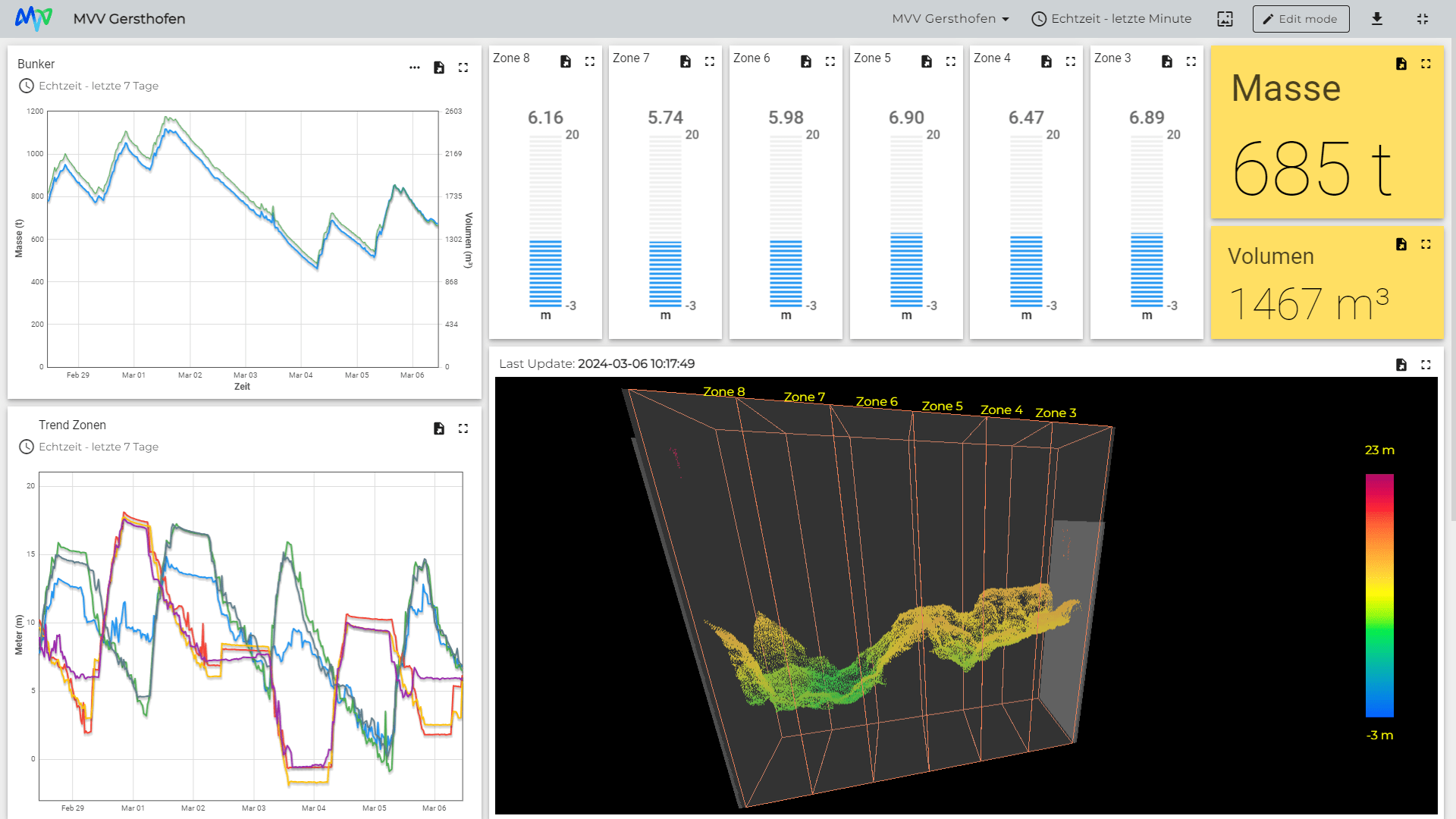
Task: Open fullscreen mode for the Volumen tile
Action: coord(1426,244)
